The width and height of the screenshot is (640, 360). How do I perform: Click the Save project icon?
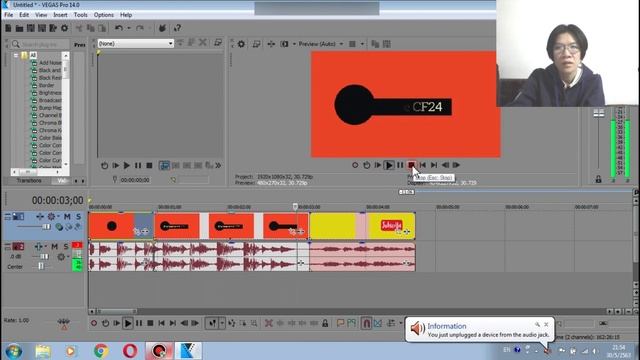pyautogui.click(x=31, y=28)
